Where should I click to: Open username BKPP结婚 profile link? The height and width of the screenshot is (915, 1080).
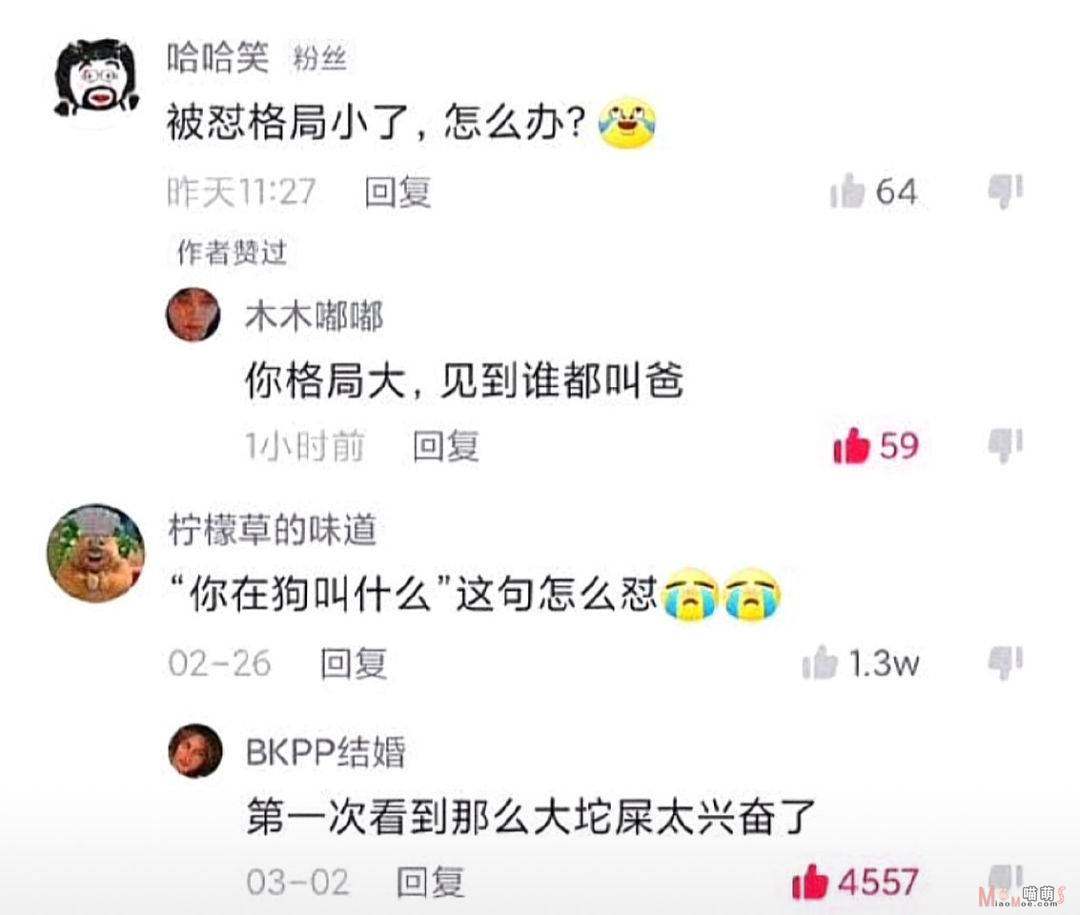click(x=326, y=752)
